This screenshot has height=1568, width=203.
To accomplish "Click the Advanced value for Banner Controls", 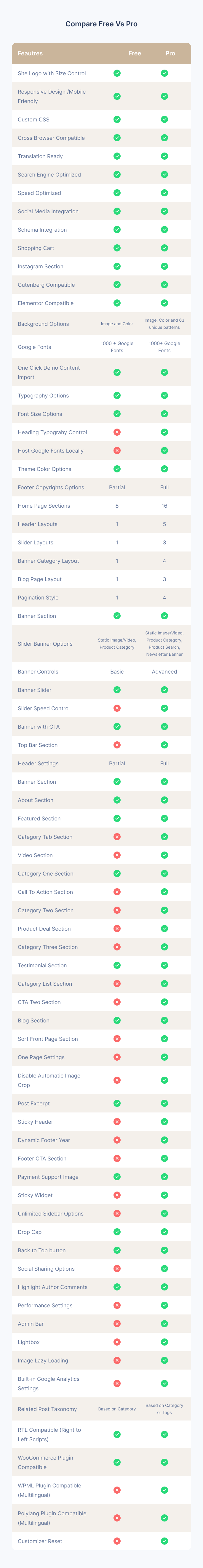I will (x=164, y=671).
